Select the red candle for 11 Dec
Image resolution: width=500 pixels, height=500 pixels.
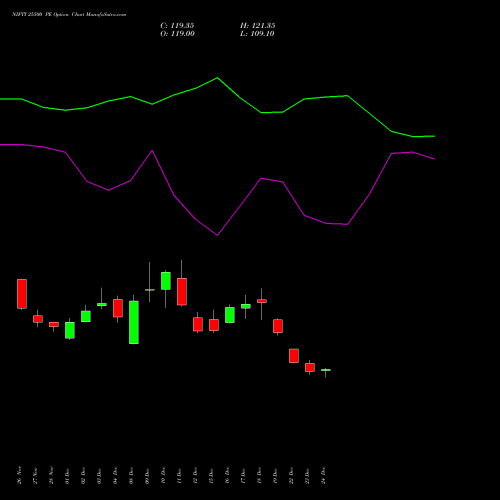182,291
